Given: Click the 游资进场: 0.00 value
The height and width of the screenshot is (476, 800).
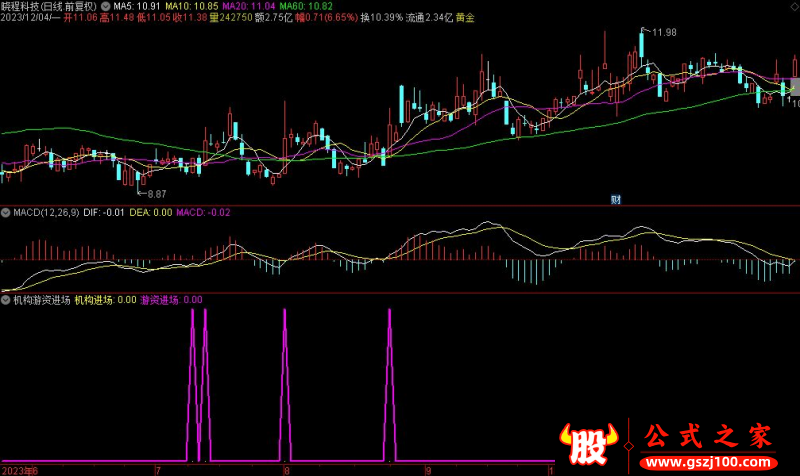Looking at the screenshot, I should click(x=171, y=300).
